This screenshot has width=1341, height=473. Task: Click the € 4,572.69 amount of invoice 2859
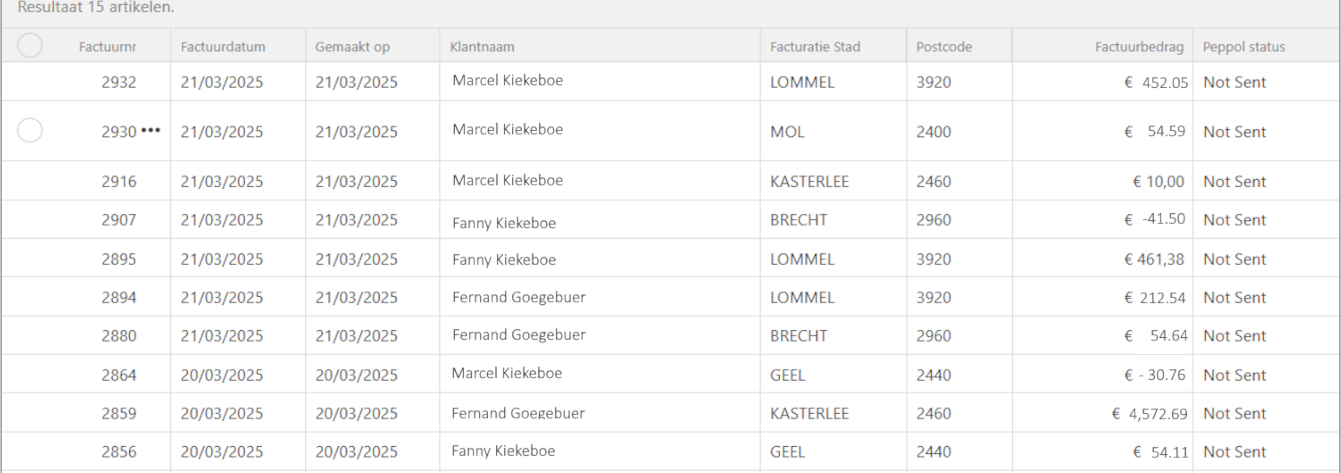click(x=1150, y=413)
